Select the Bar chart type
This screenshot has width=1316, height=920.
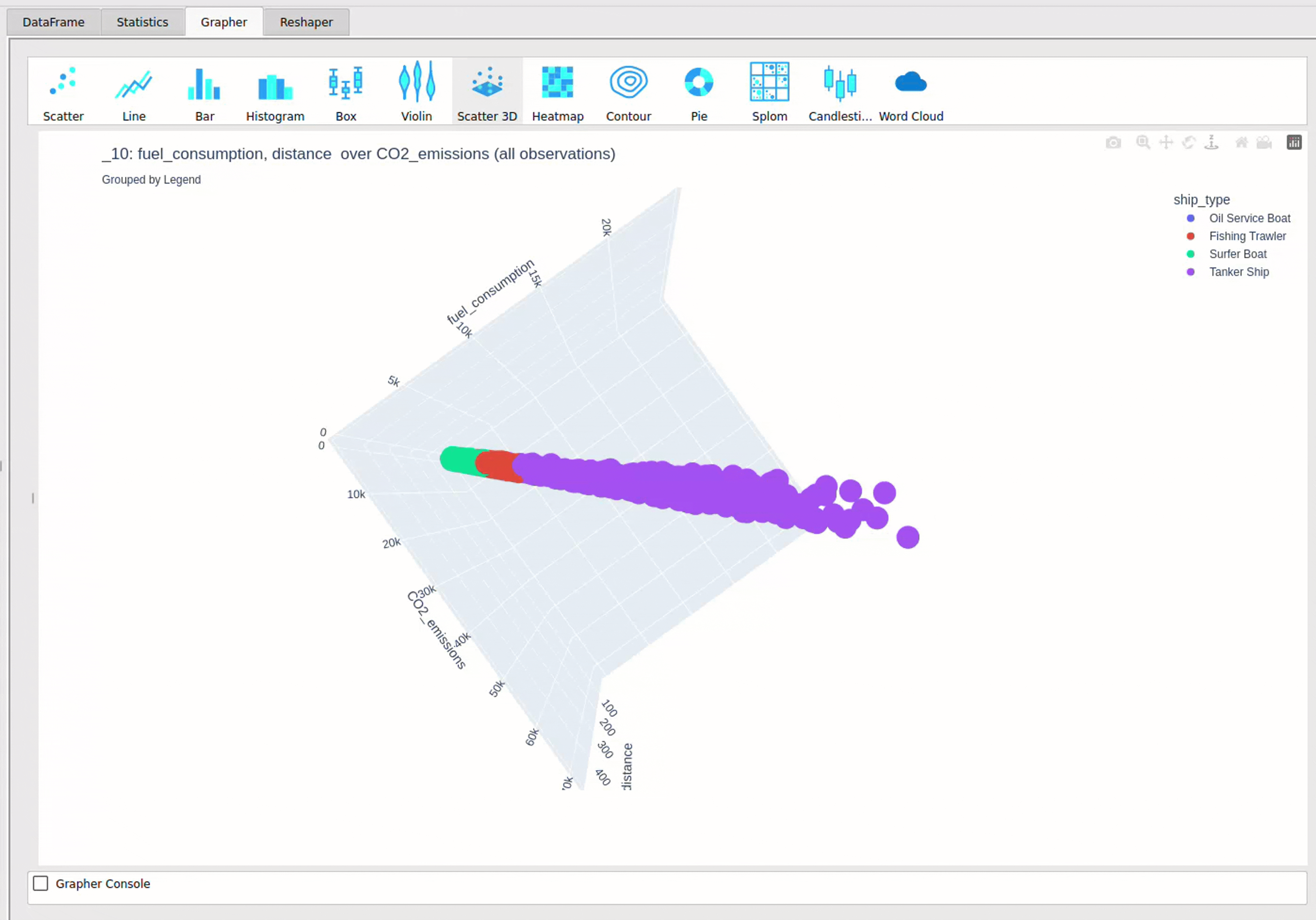pyautogui.click(x=204, y=92)
